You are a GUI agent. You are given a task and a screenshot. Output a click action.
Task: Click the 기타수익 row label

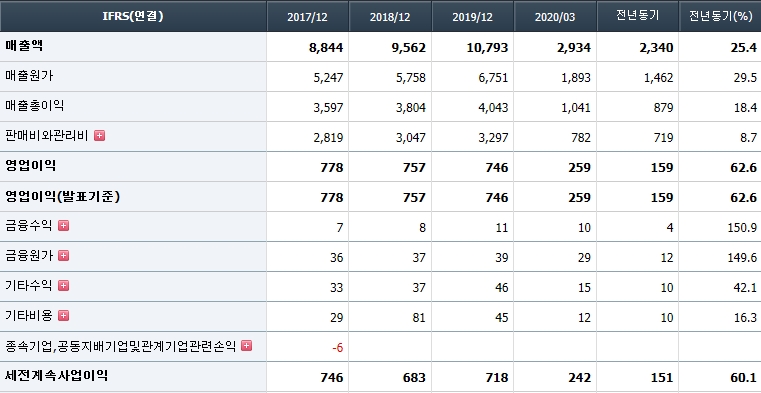coord(29,285)
